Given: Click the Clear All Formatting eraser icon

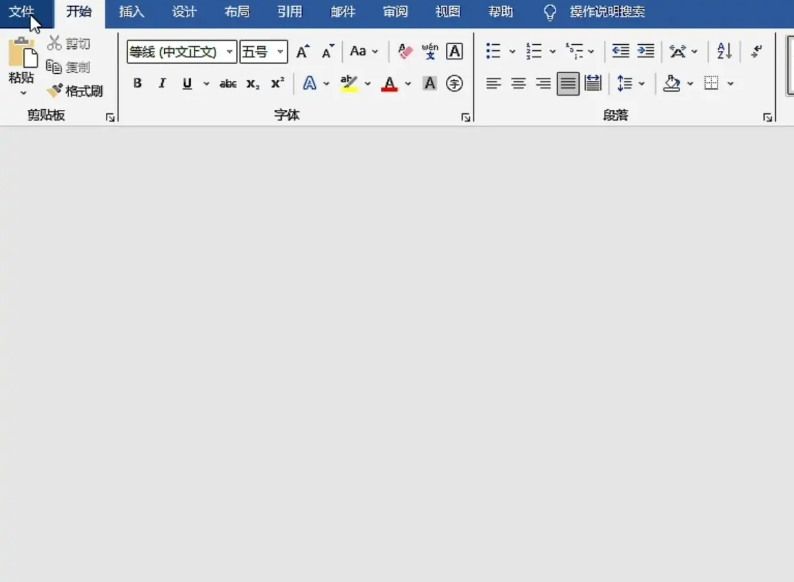Looking at the screenshot, I should (x=405, y=51).
